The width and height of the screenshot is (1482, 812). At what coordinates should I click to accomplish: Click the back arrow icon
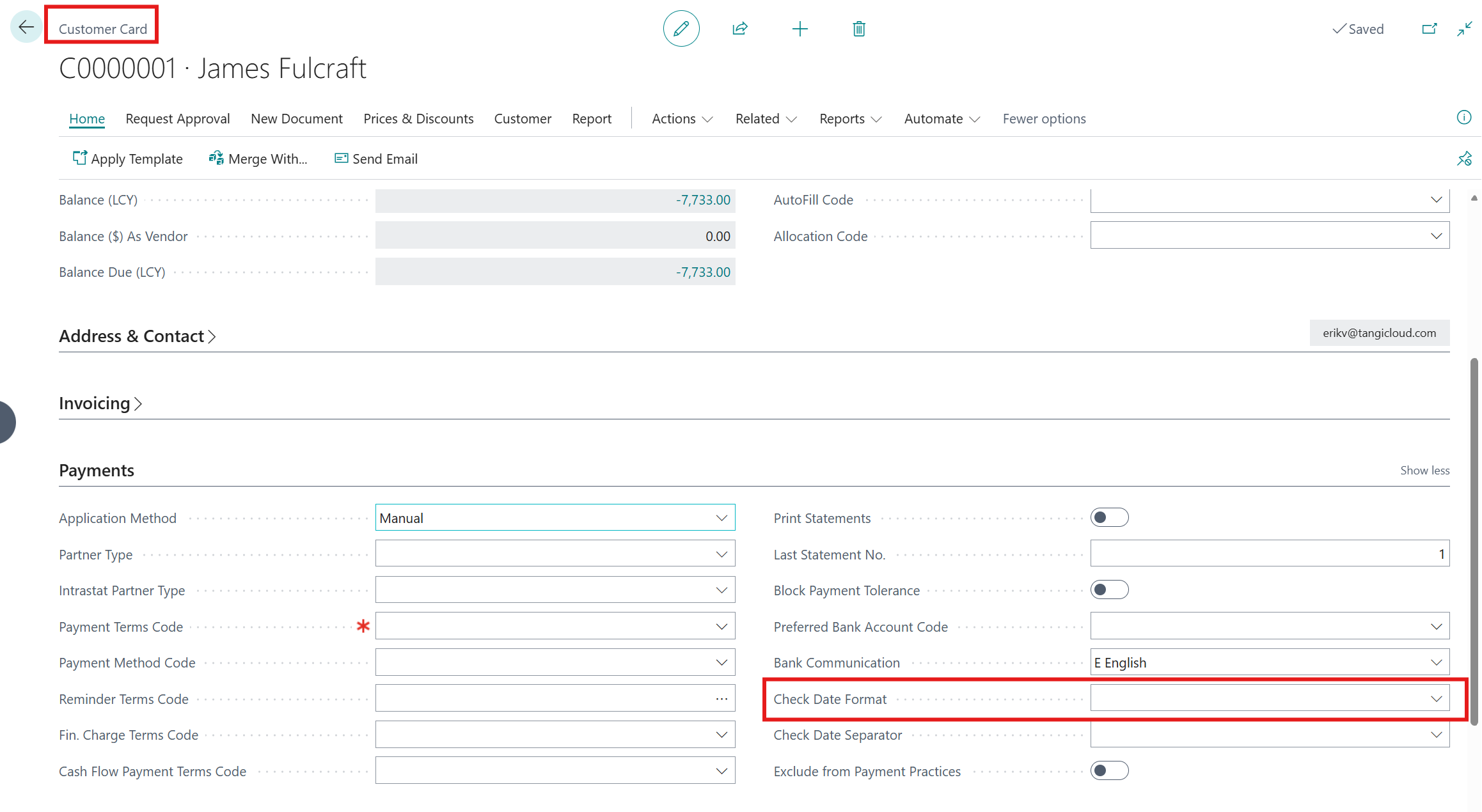tap(26, 27)
